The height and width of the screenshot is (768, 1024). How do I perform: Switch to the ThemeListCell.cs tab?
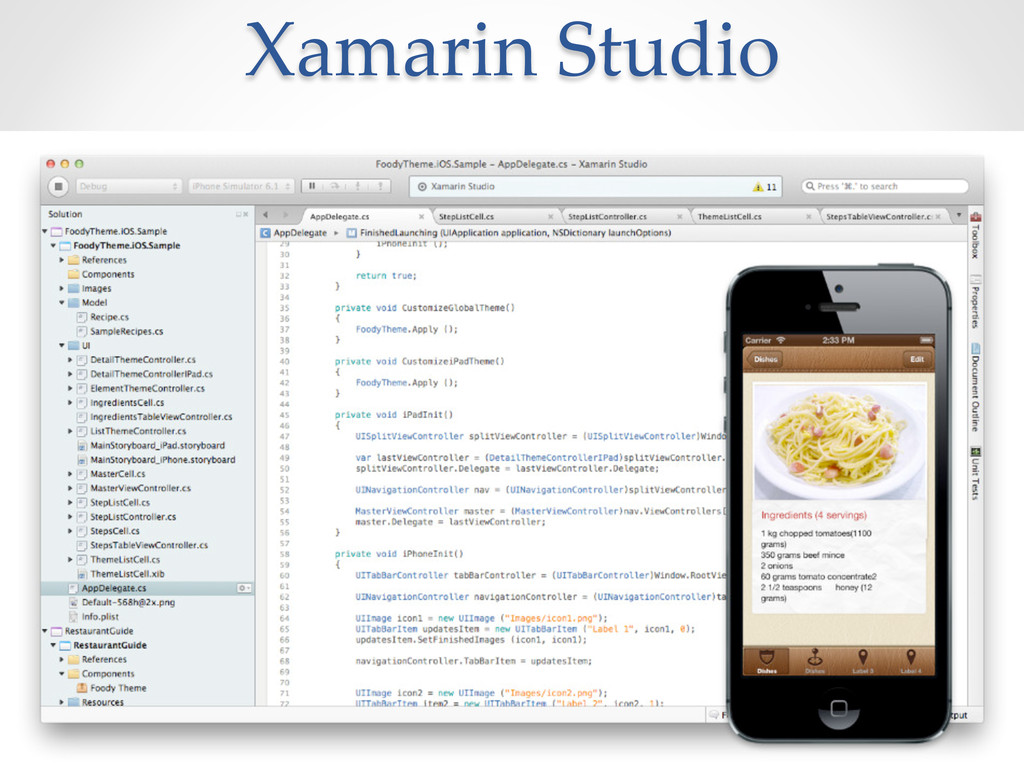(729, 216)
